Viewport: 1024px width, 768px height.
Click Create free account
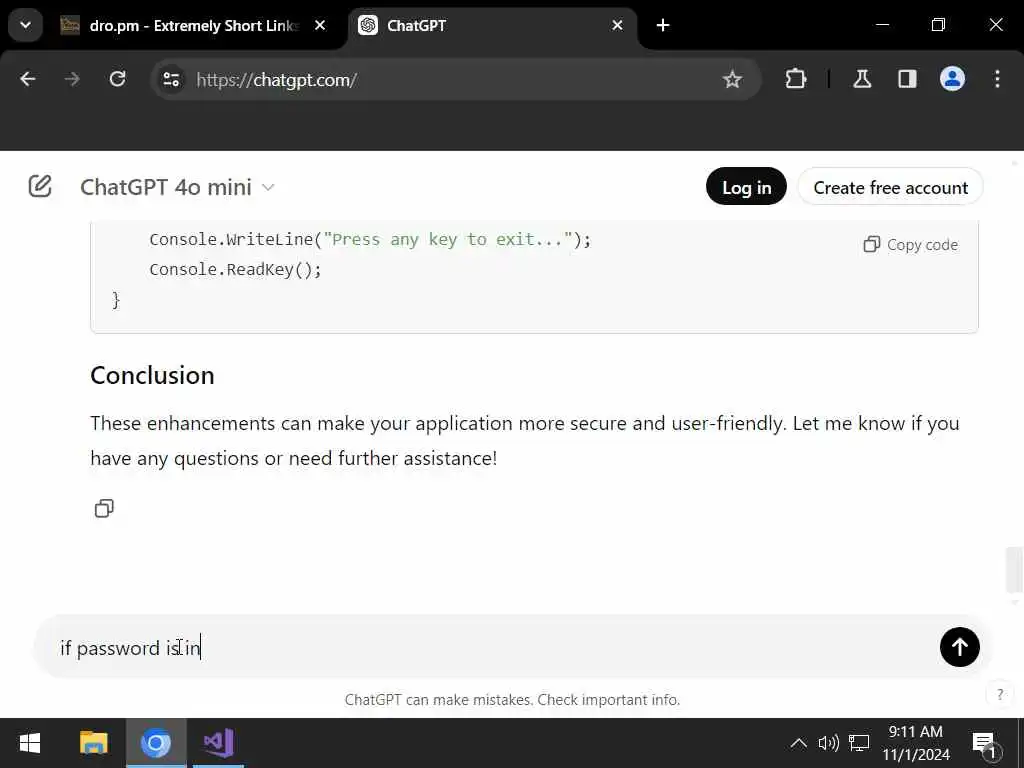pyautogui.click(x=890, y=187)
